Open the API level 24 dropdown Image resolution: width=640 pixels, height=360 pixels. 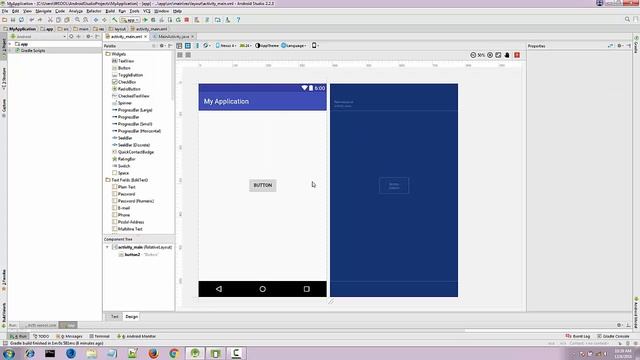point(246,46)
